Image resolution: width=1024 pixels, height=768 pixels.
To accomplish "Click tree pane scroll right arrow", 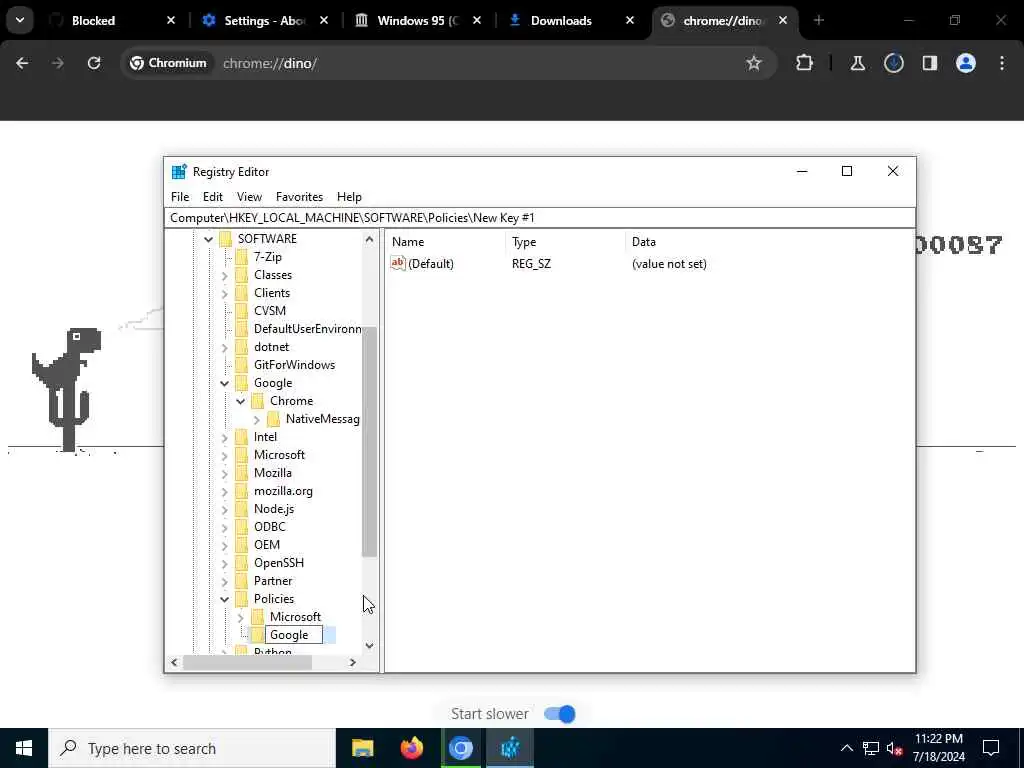I will pos(353,662).
